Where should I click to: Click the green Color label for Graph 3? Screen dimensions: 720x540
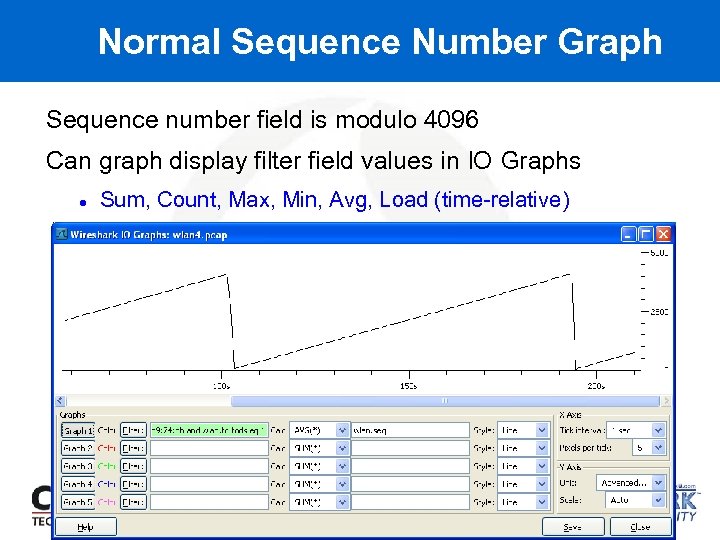pyautogui.click(x=107, y=466)
